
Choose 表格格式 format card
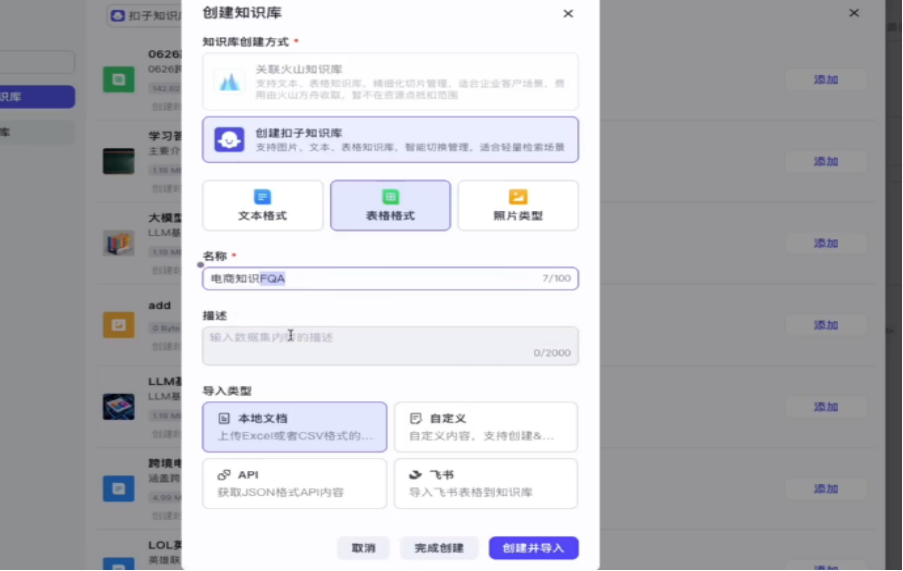pos(390,205)
